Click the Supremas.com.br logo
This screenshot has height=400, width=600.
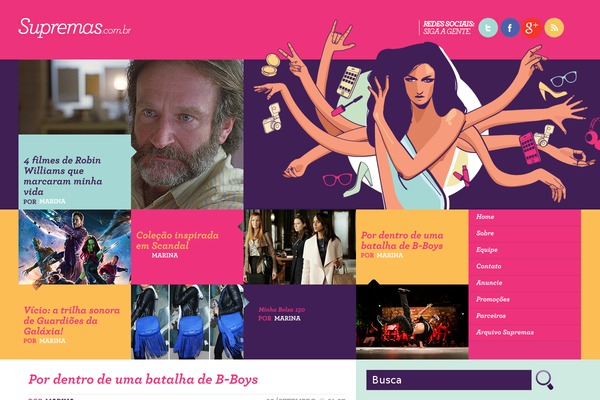pyautogui.click(x=75, y=28)
